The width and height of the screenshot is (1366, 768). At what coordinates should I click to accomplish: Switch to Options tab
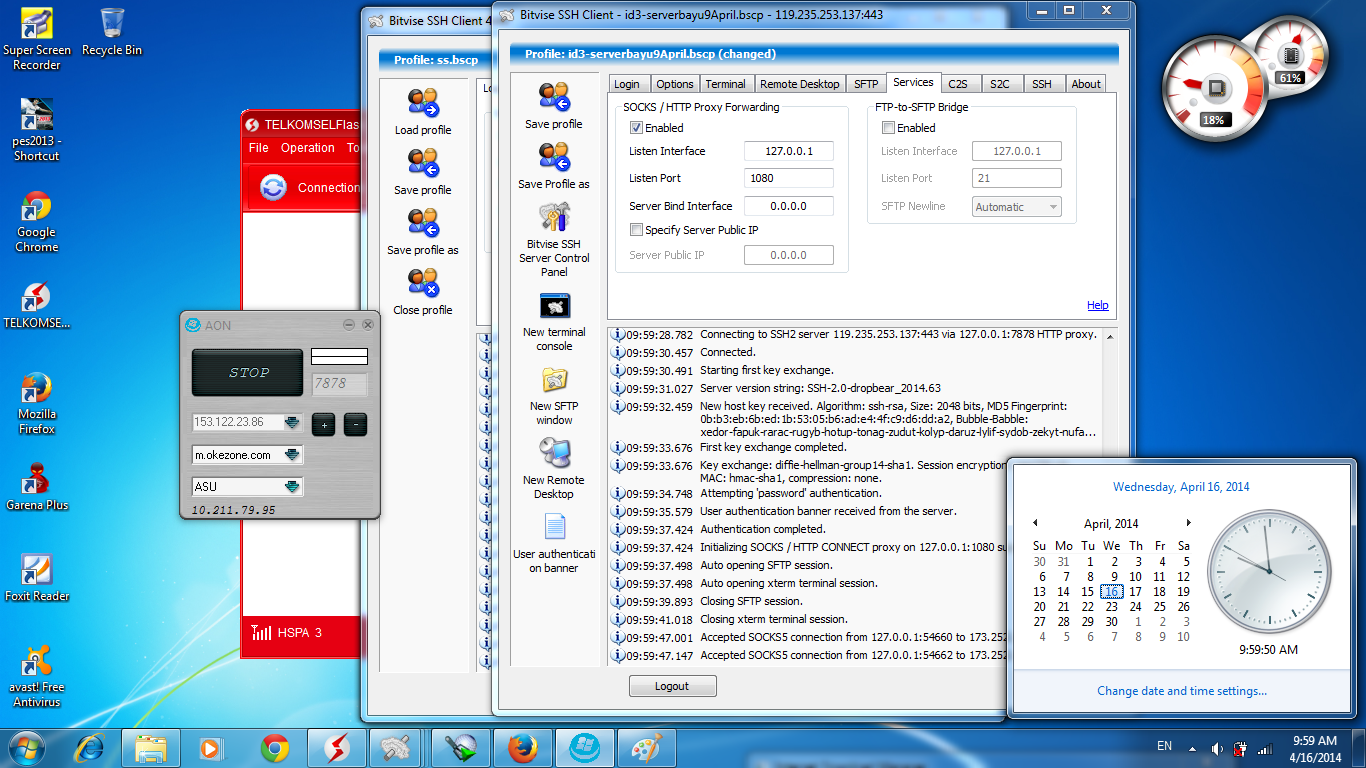tap(675, 84)
